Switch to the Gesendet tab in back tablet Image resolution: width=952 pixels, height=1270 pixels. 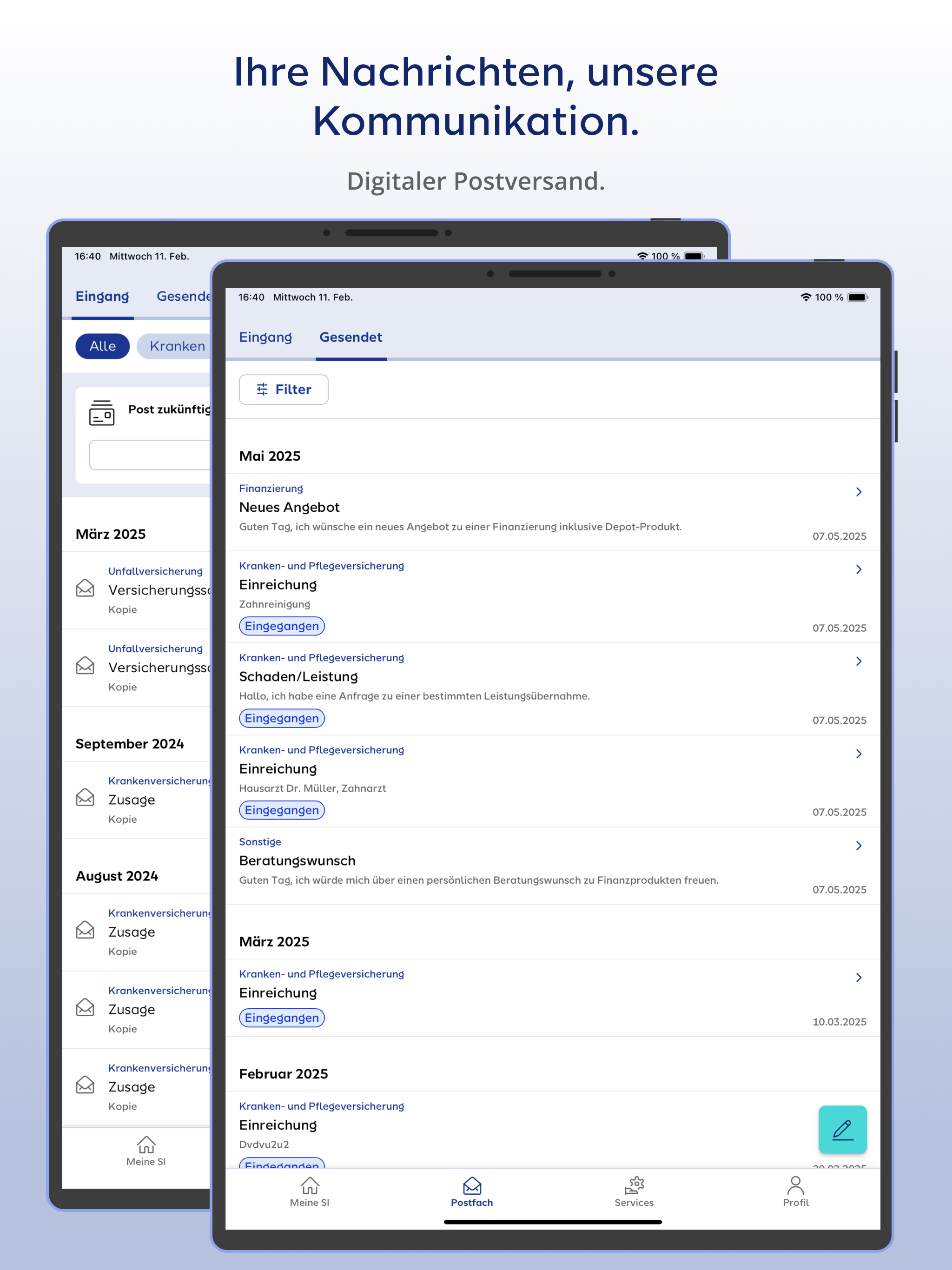click(x=183, y=296)
